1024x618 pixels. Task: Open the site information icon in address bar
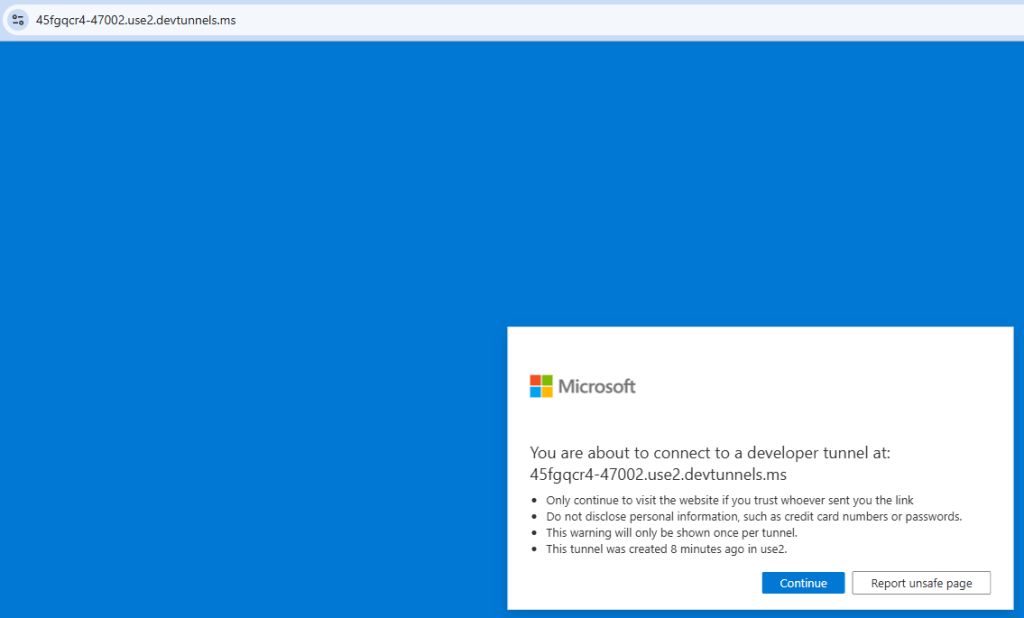tap(17, 20)
